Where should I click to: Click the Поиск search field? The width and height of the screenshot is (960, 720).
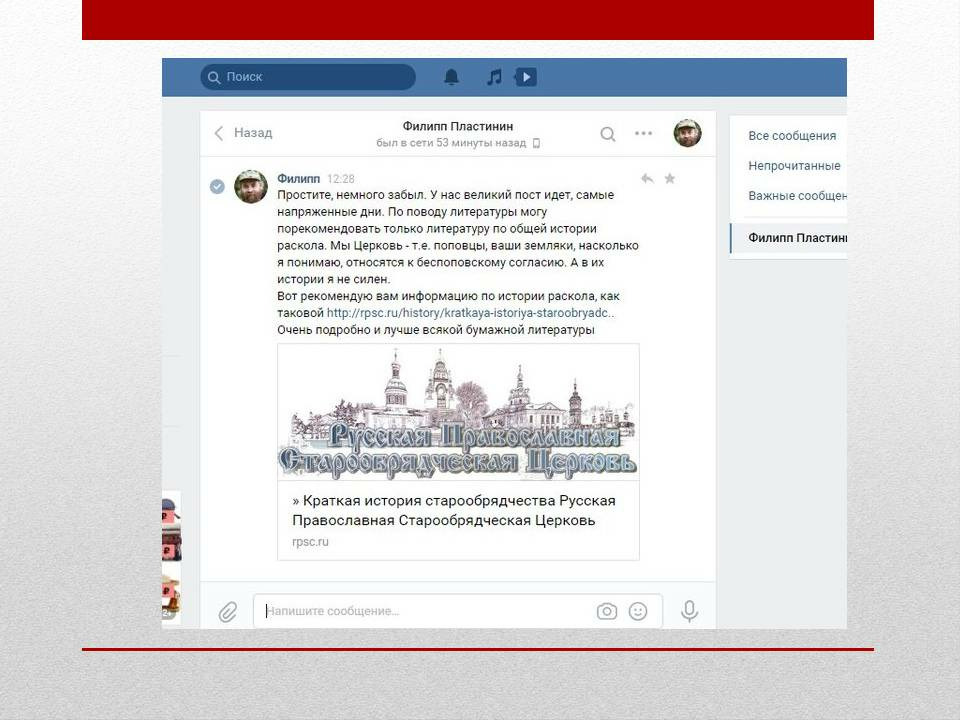[308, 77]
